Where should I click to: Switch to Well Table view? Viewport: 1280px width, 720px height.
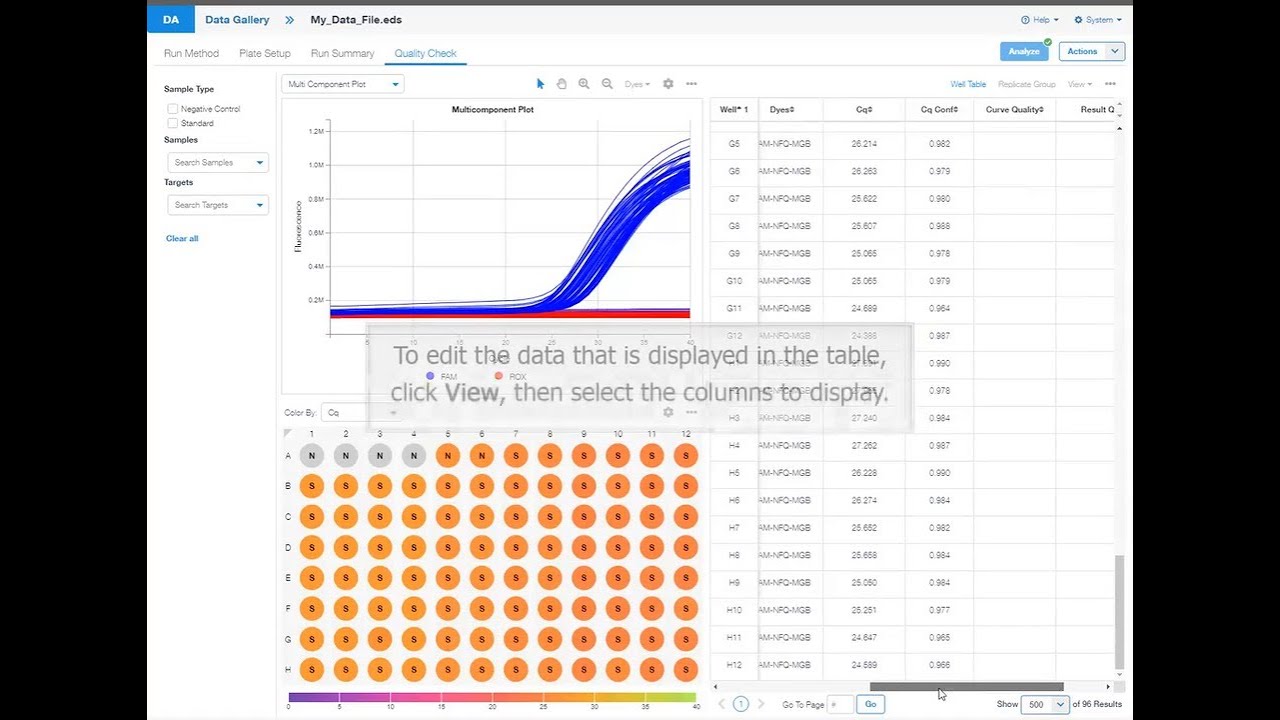click(968, 84)
